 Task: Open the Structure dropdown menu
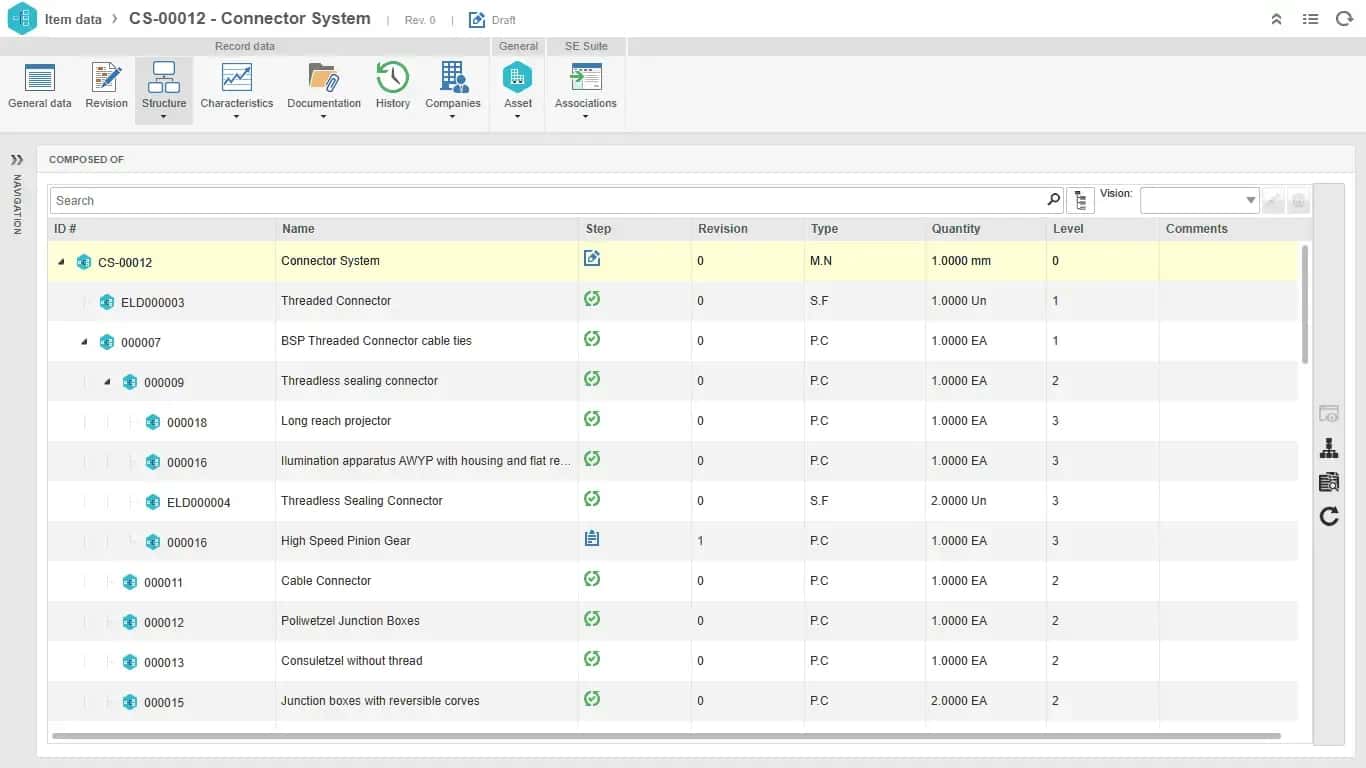[164, 91]
